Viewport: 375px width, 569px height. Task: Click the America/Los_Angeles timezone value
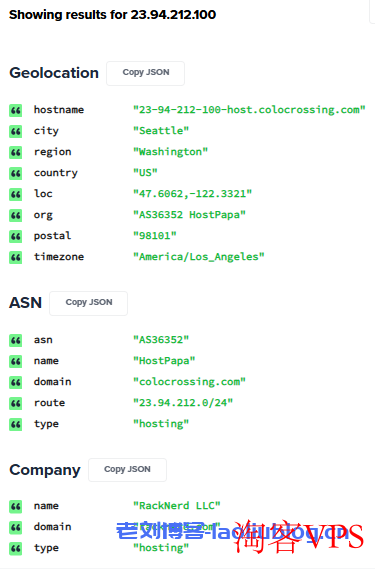(x=199, y=257)
